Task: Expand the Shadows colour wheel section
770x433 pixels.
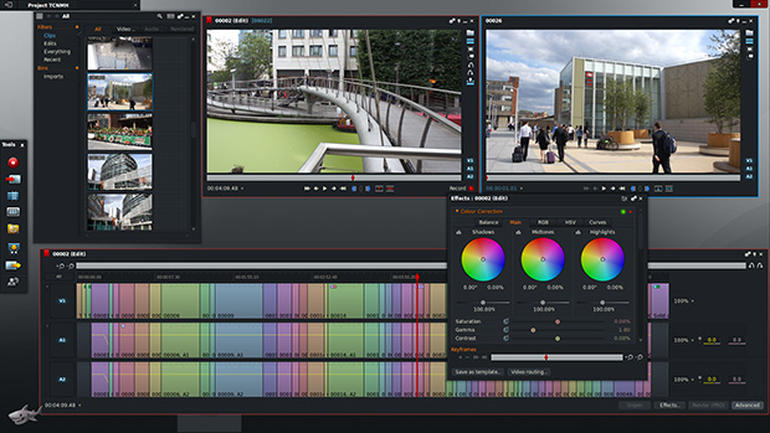Action: 459,232
